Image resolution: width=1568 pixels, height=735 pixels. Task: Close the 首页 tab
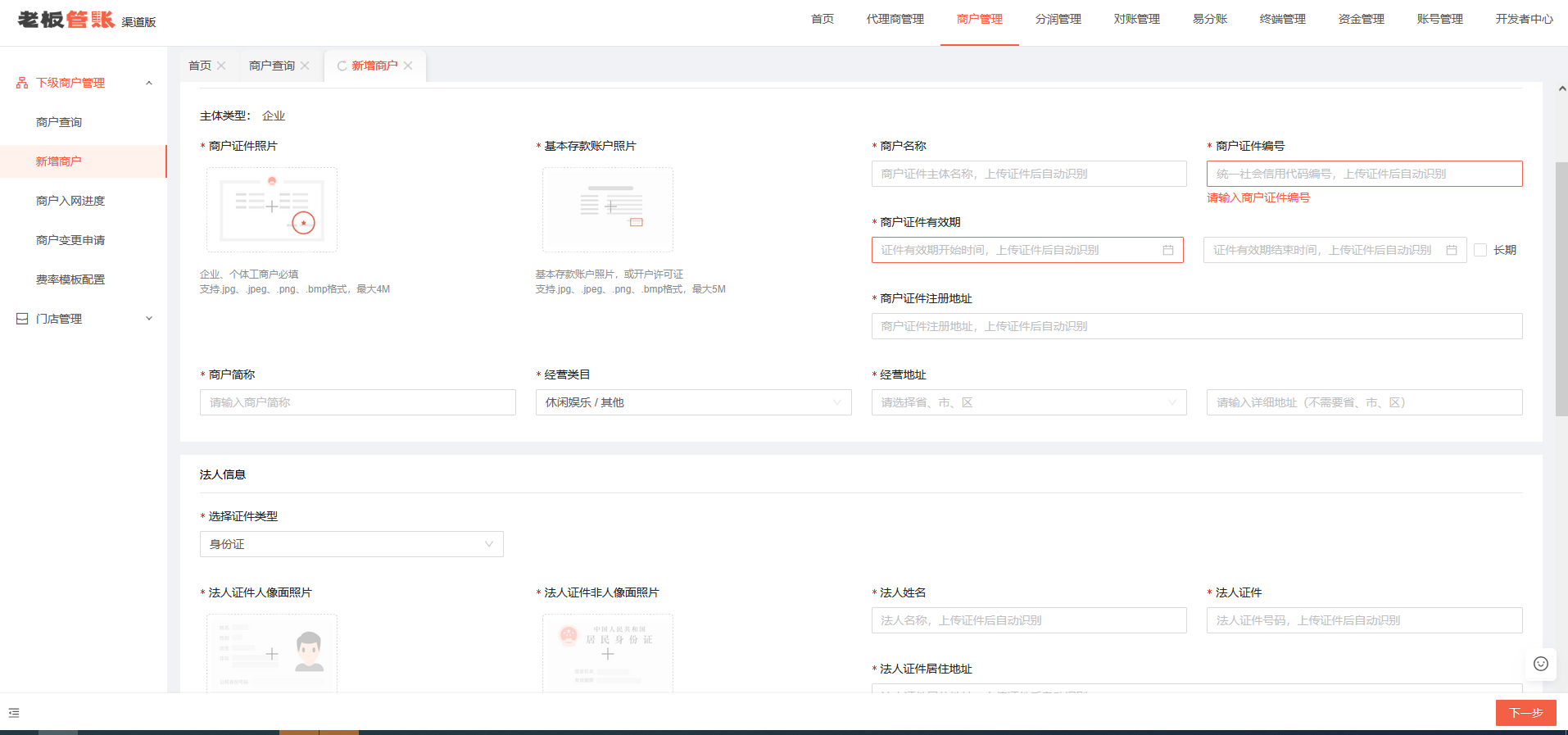[x=221, y=66]
